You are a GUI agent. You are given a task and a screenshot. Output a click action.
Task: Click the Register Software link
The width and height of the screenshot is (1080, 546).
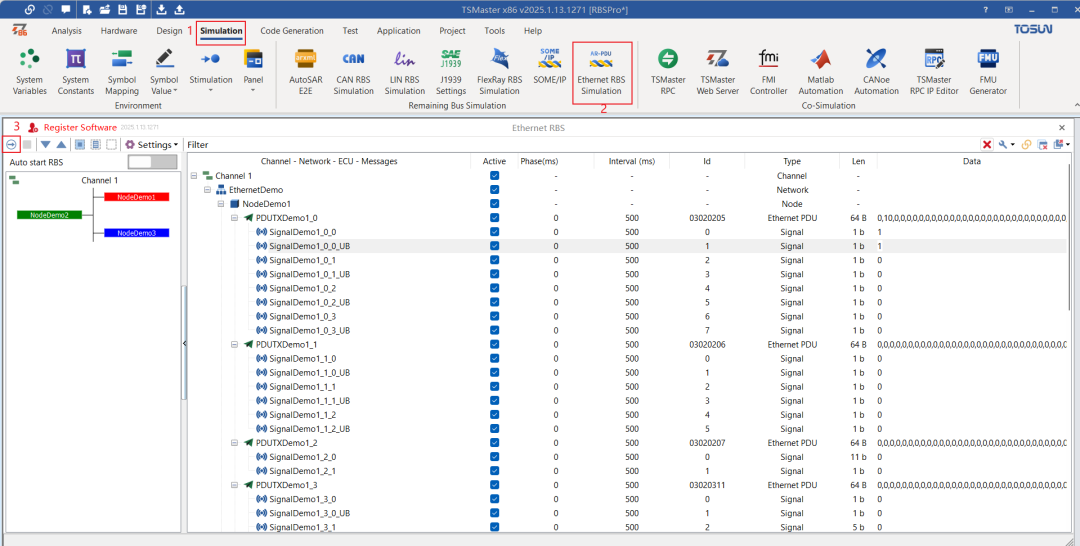[x=80, y=127]
